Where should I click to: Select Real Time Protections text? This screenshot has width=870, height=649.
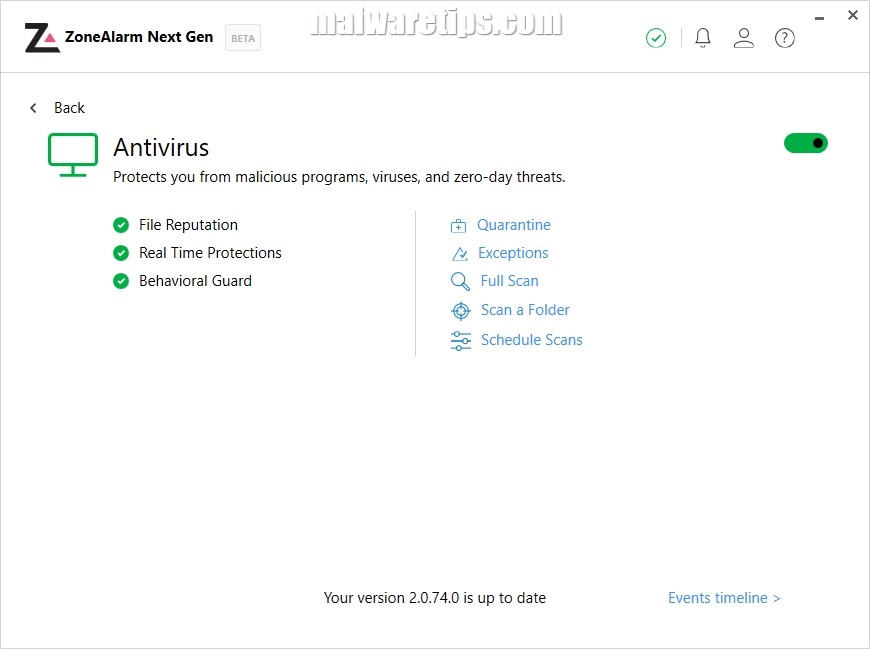pyautogui.click(x=210, y=253)
